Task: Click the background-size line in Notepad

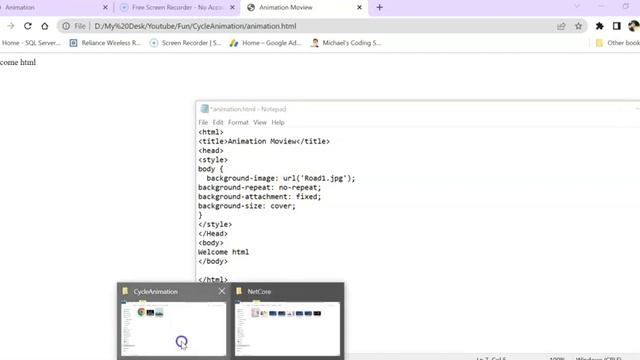Action: [247, 206]
